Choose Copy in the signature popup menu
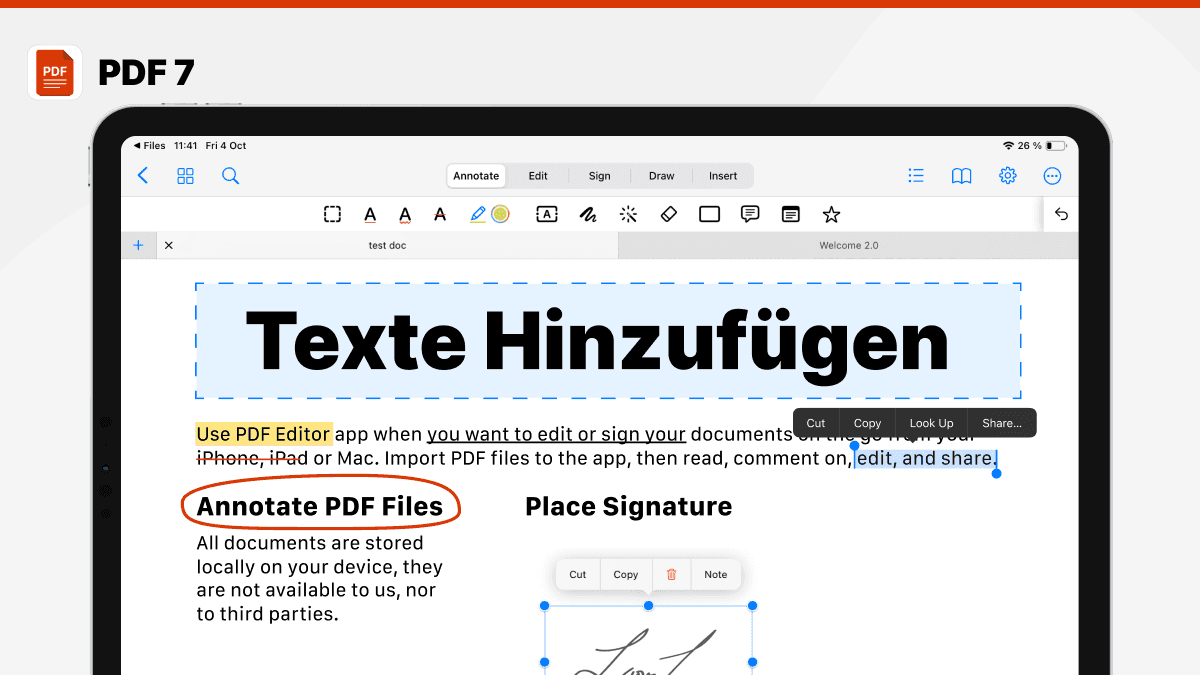This screenshot has height=675, width=1200. click(x=626, y=574)
